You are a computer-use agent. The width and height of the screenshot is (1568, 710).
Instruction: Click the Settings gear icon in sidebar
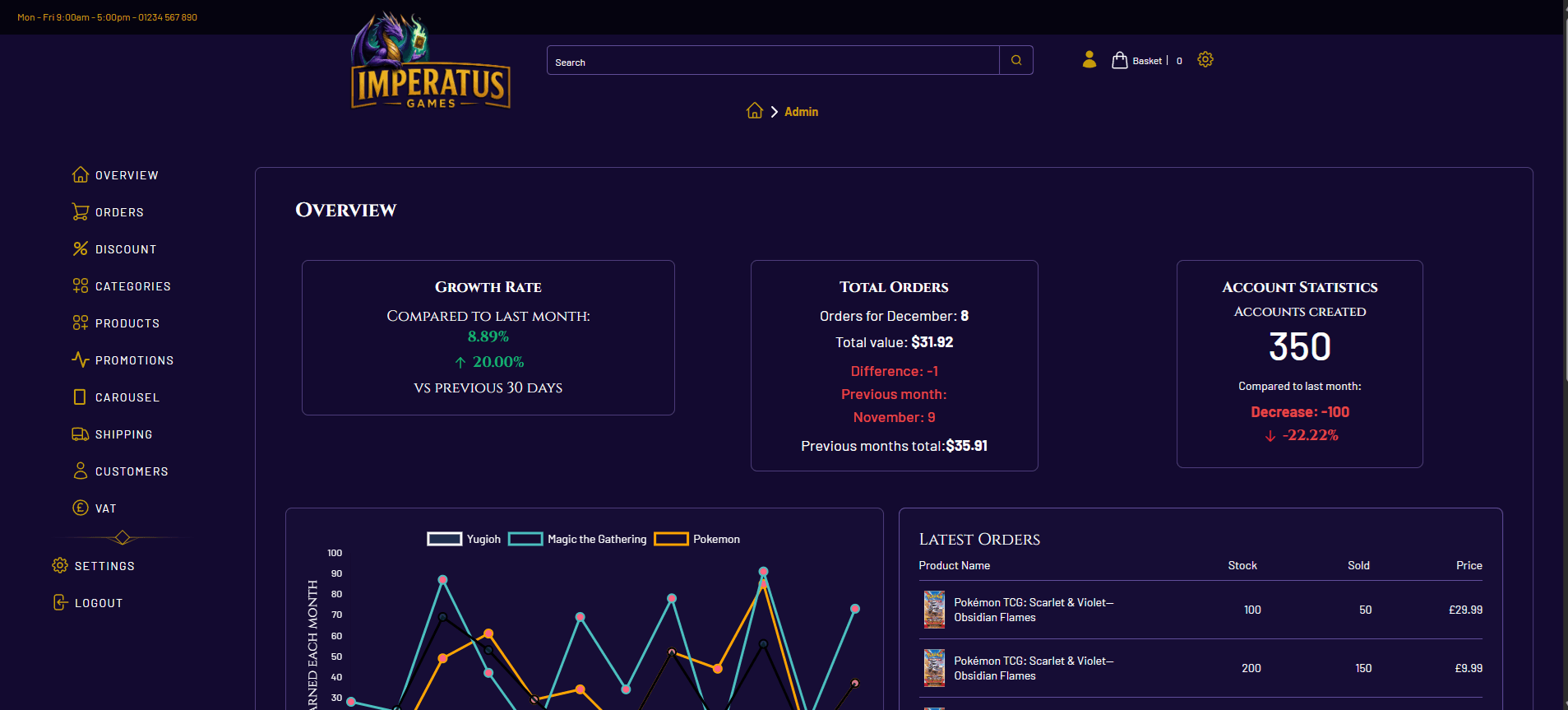tap(60, 565)
